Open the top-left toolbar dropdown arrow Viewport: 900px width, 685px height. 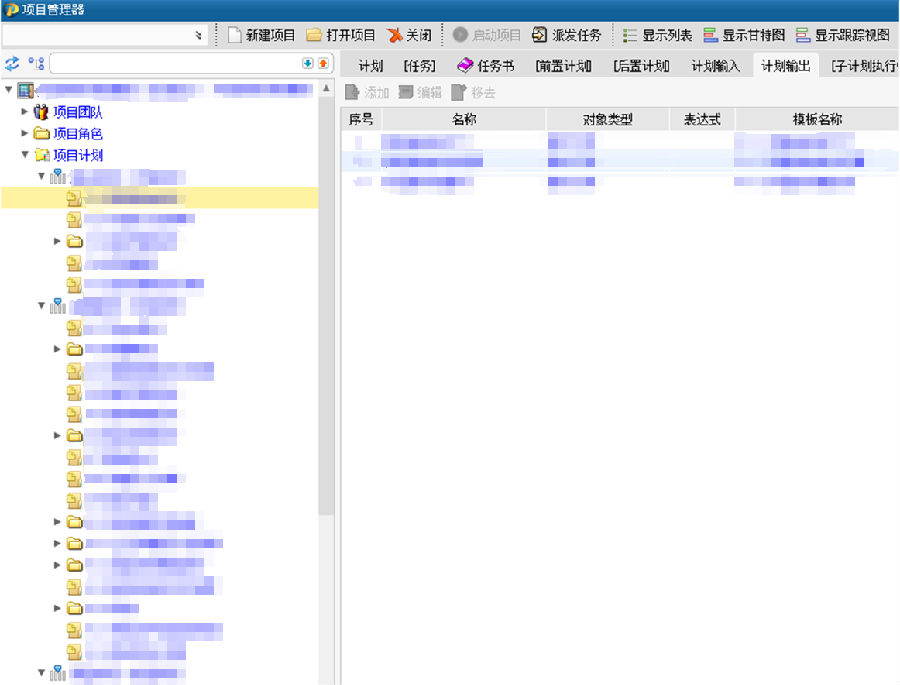tap(199, 35)
